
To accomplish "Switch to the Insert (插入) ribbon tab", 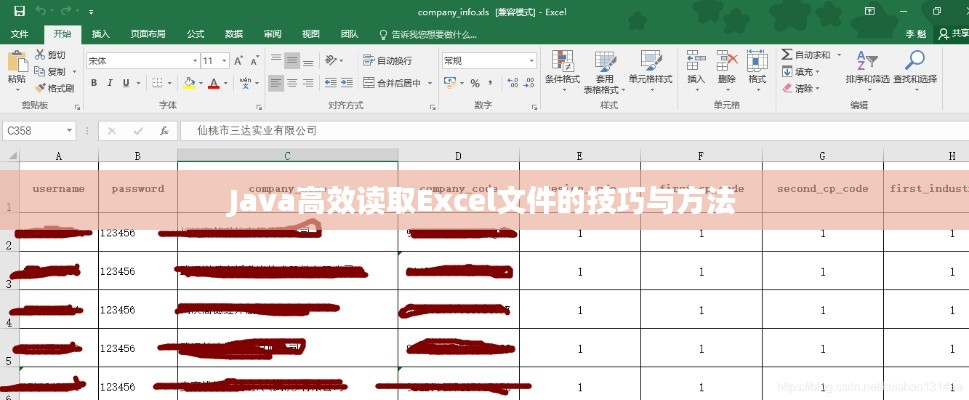I will (100, 34).
